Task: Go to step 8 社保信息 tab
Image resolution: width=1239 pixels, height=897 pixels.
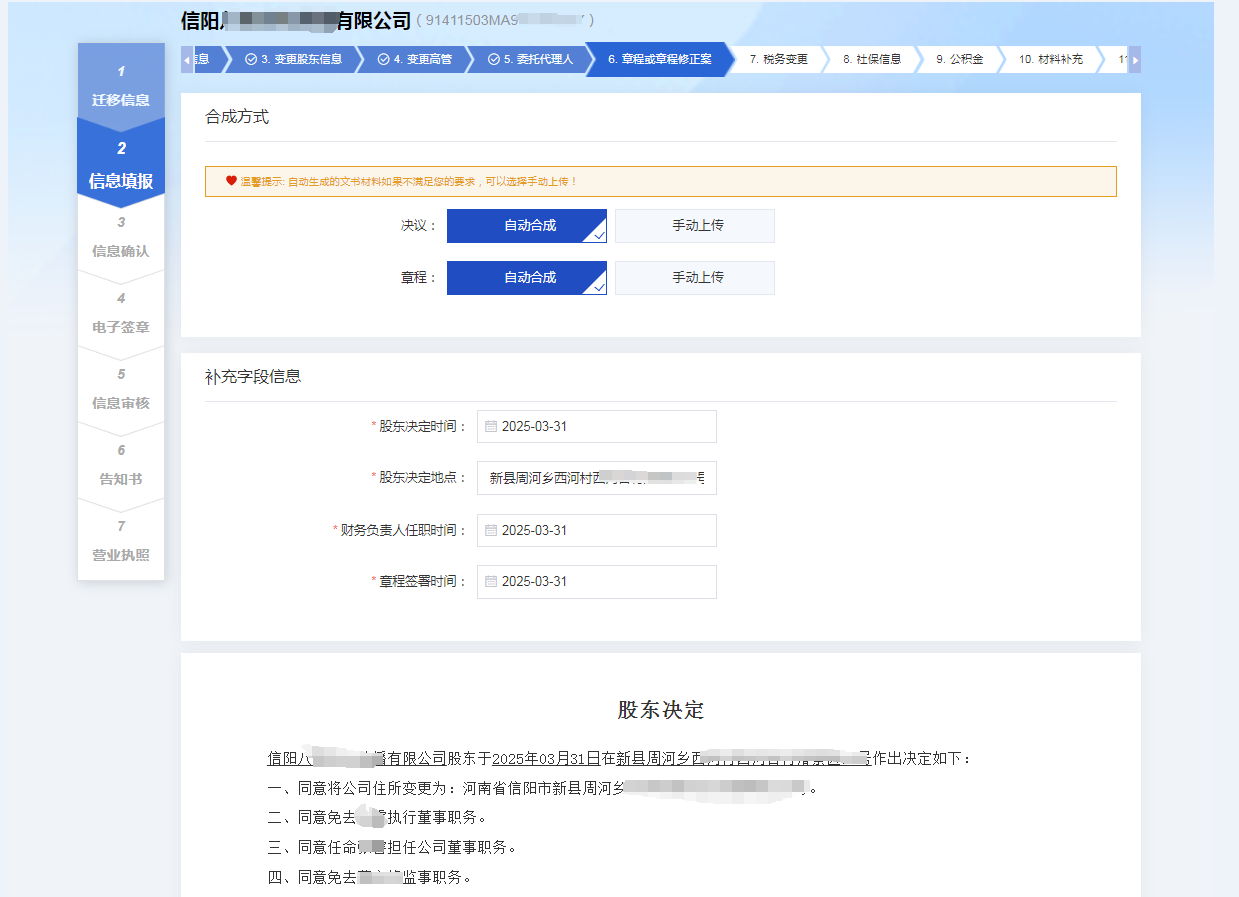Action: pos(871,59)
